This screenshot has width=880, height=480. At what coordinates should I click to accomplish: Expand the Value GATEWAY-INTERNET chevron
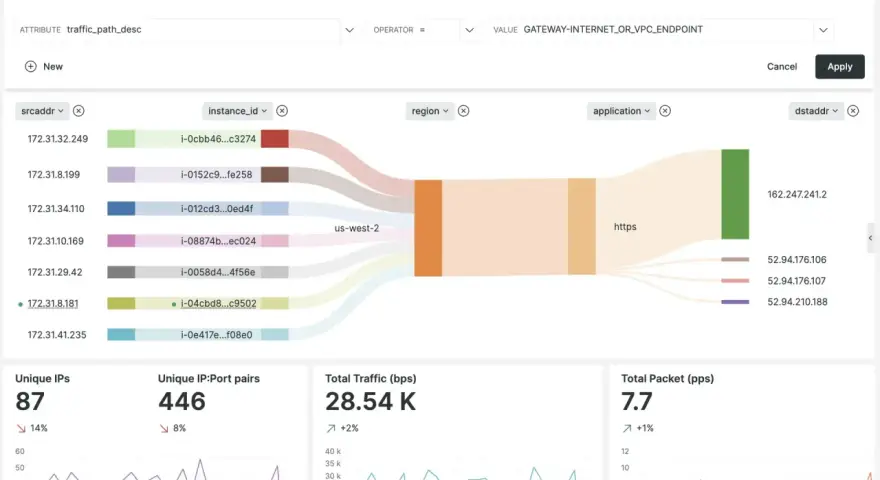823,30
